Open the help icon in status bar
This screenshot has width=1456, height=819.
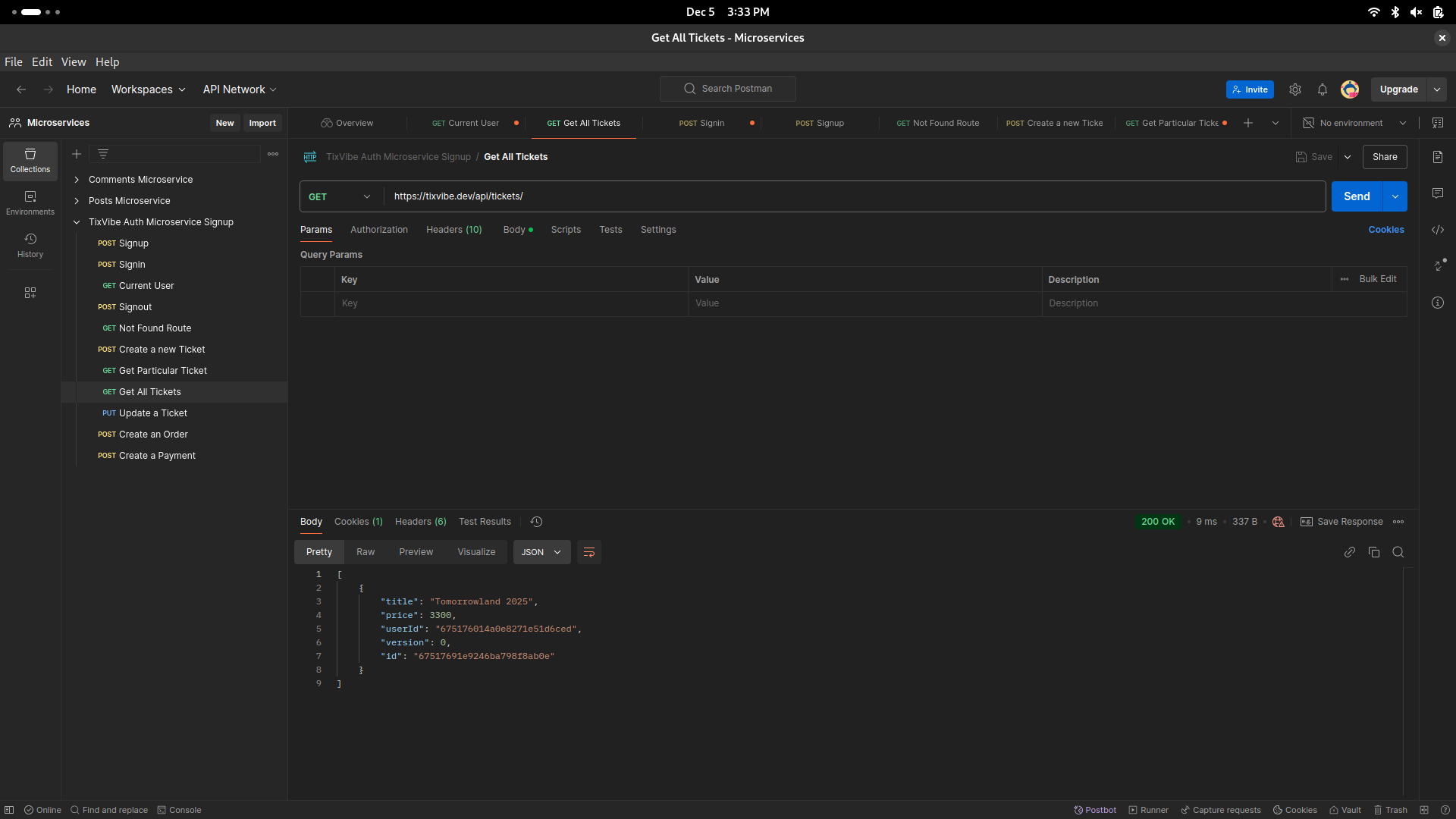pos(1445,810)
